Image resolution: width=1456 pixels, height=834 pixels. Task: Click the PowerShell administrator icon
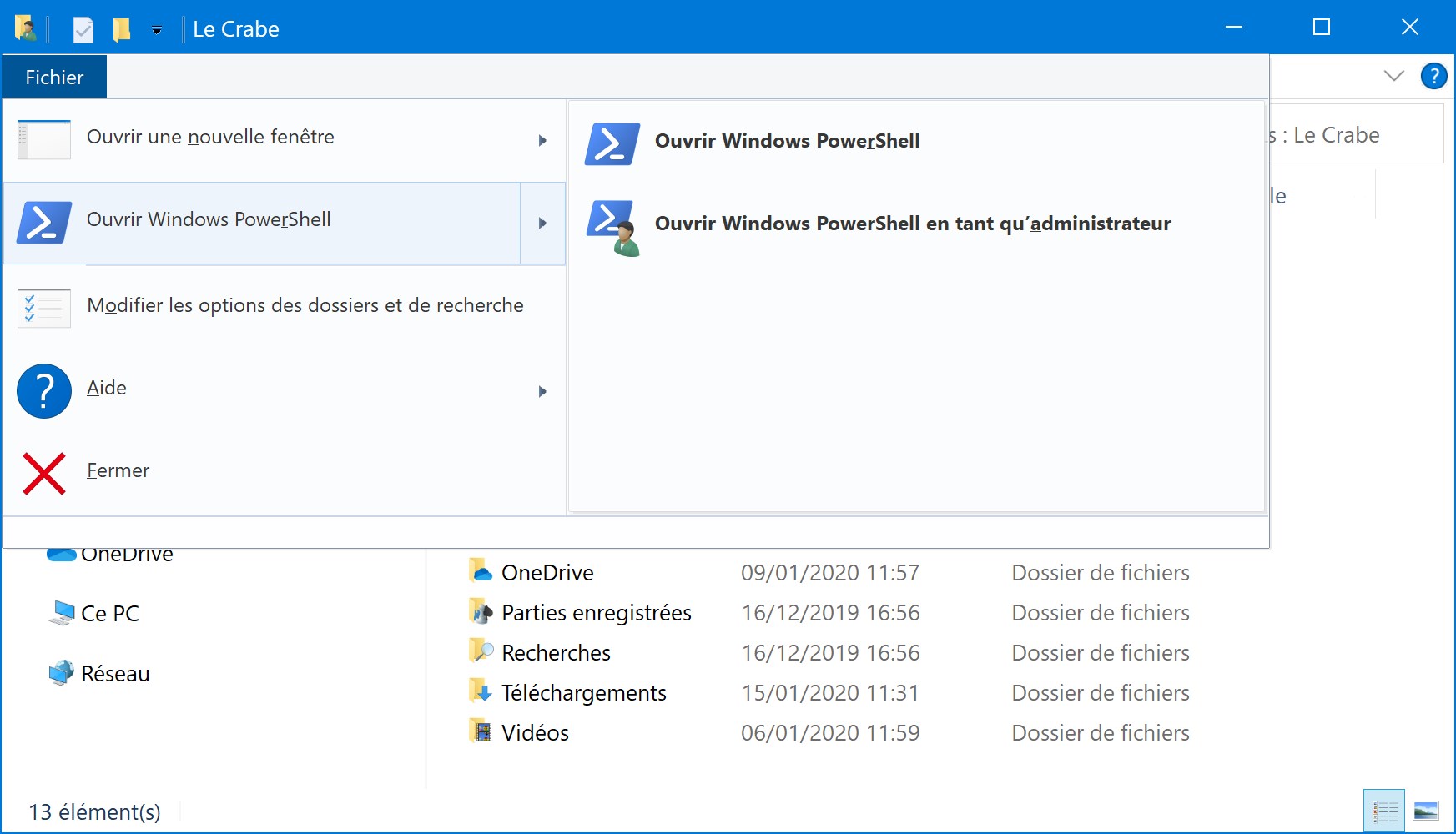click(613, 227)
